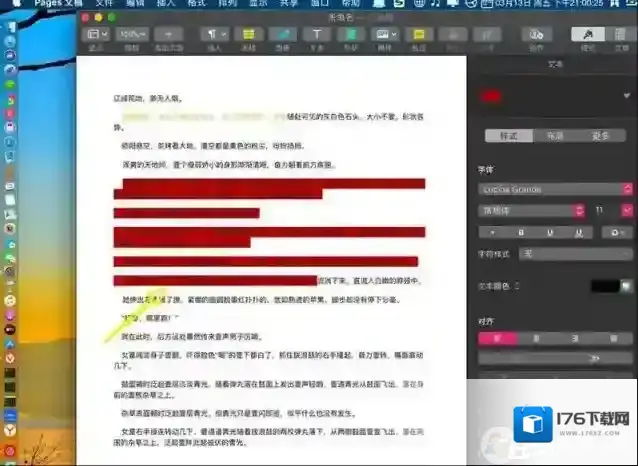Add a text box with the T icon
Screen dimensions: 638x466
coord(317,34)
